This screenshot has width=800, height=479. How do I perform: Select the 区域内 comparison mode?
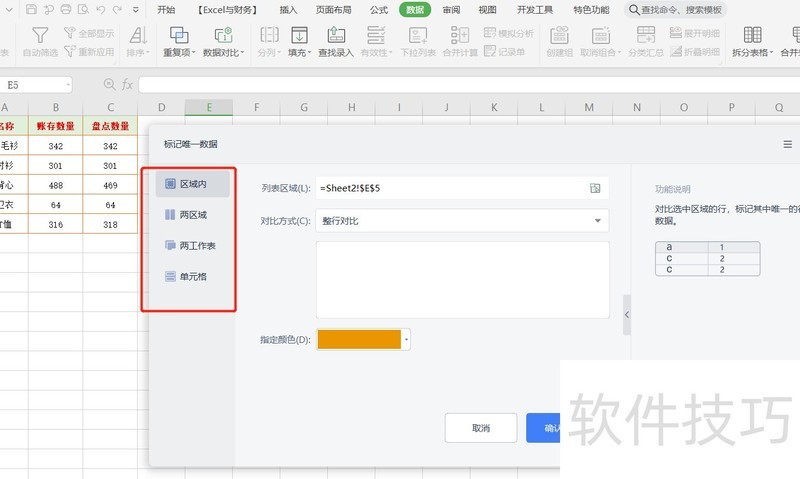pos(192,184)
